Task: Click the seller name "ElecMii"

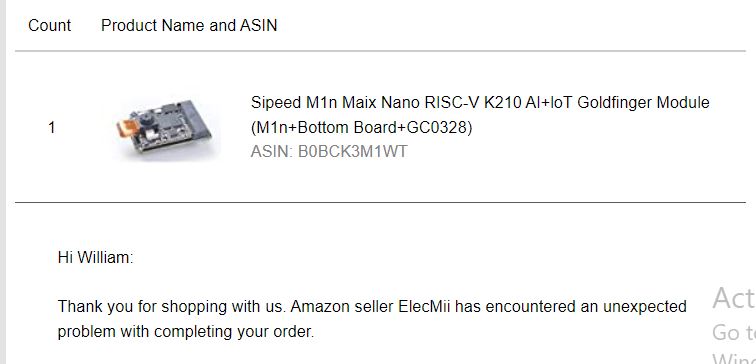Action: click(424, 306)
